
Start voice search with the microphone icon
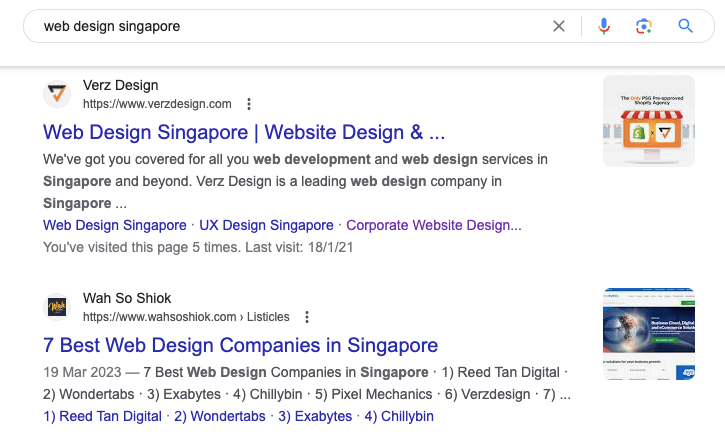click(x=603, y=26)
